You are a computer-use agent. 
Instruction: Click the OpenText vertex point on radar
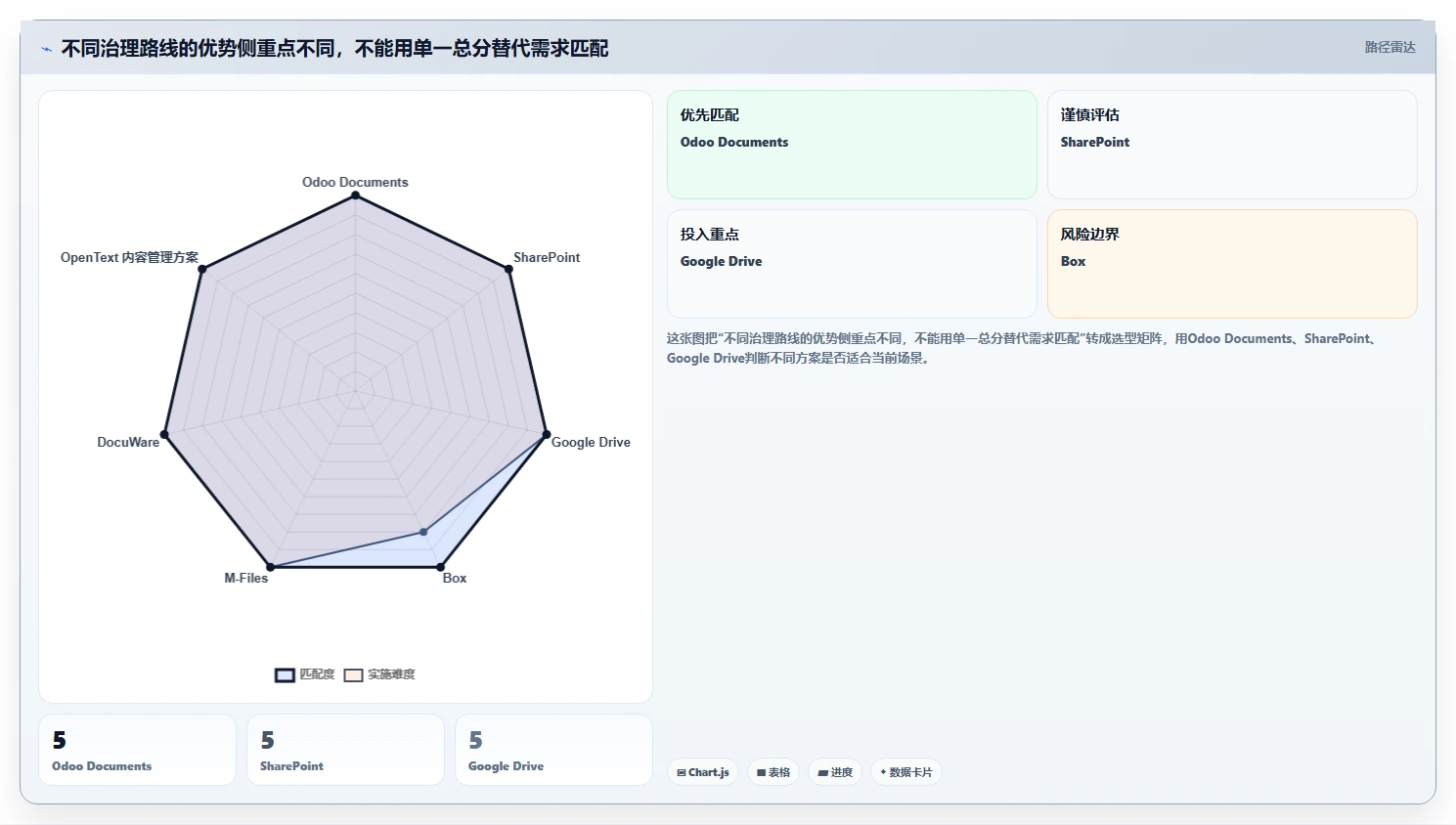pos(202,269)
